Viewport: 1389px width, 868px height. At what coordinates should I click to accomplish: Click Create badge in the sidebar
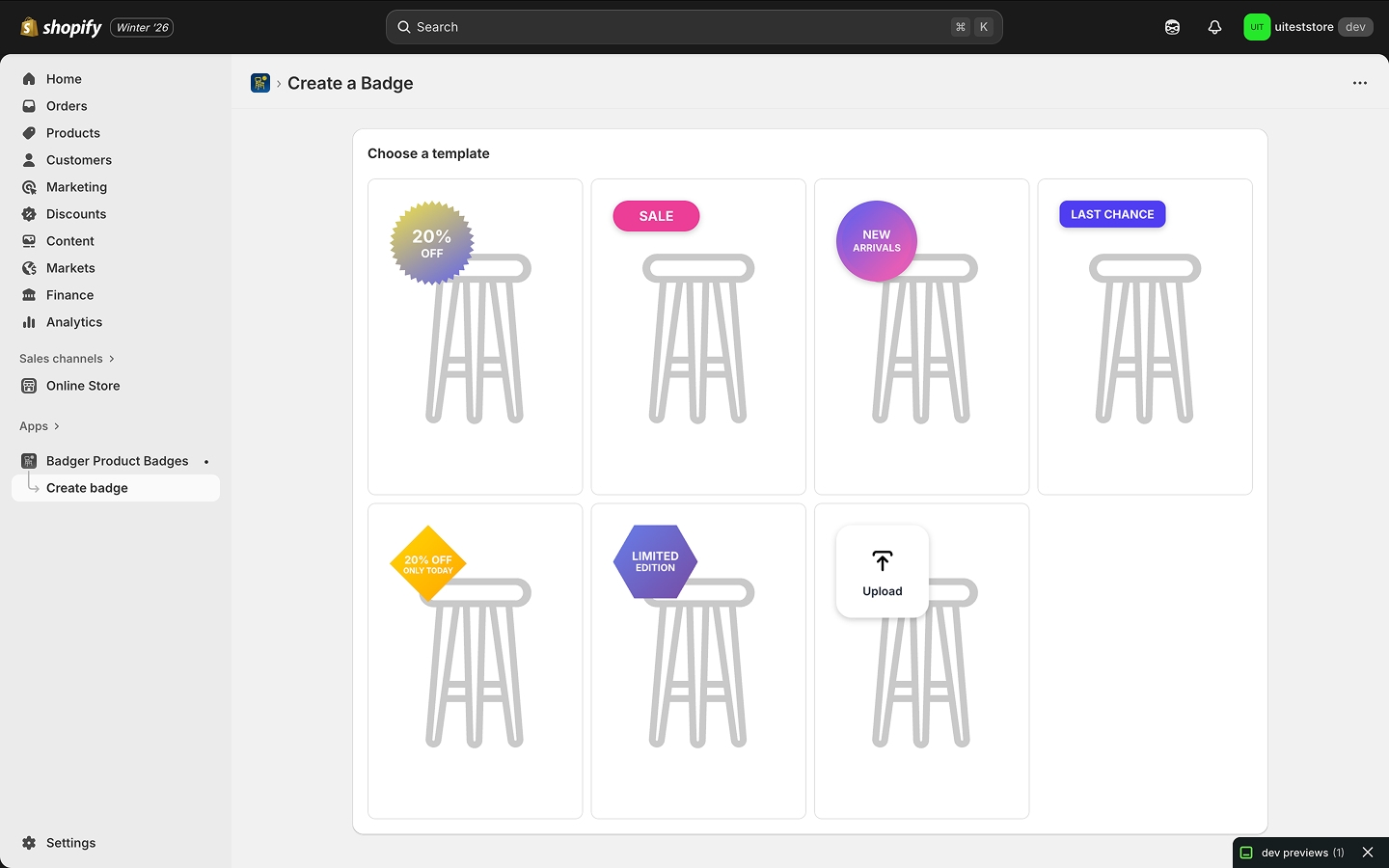(88, 488)
